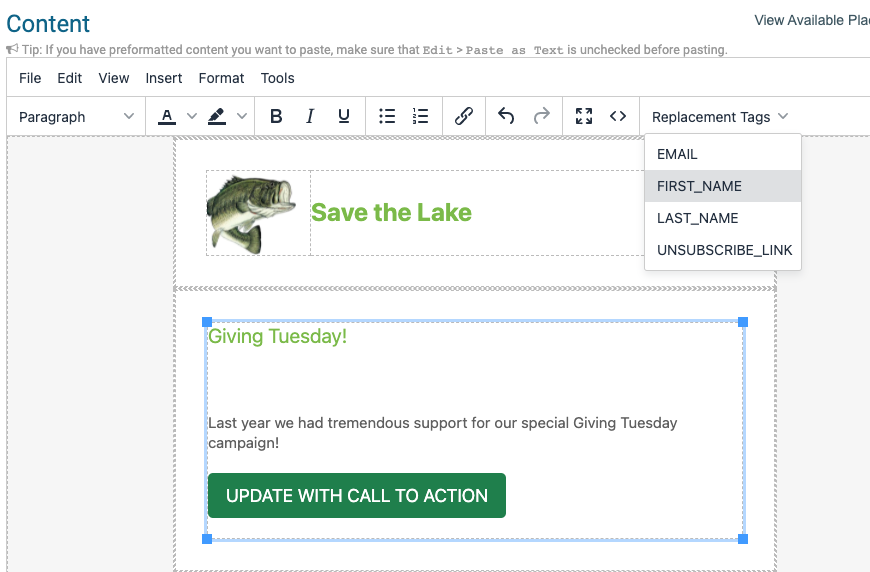Screen dimensions: 870x572
Task: Redo the previous action
Action: 542,117
